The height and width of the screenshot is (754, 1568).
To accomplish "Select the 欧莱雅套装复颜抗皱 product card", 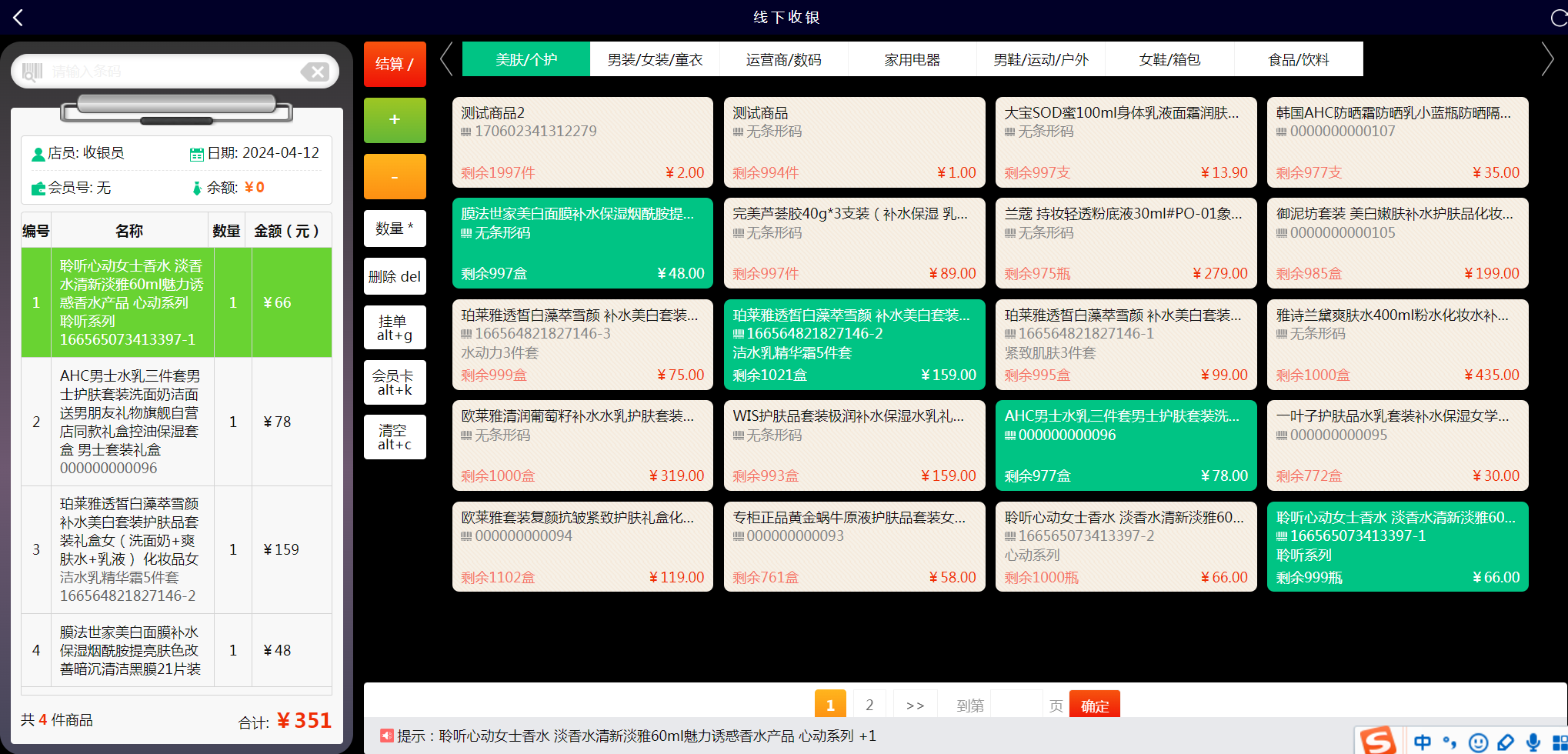I will (582, 547).
